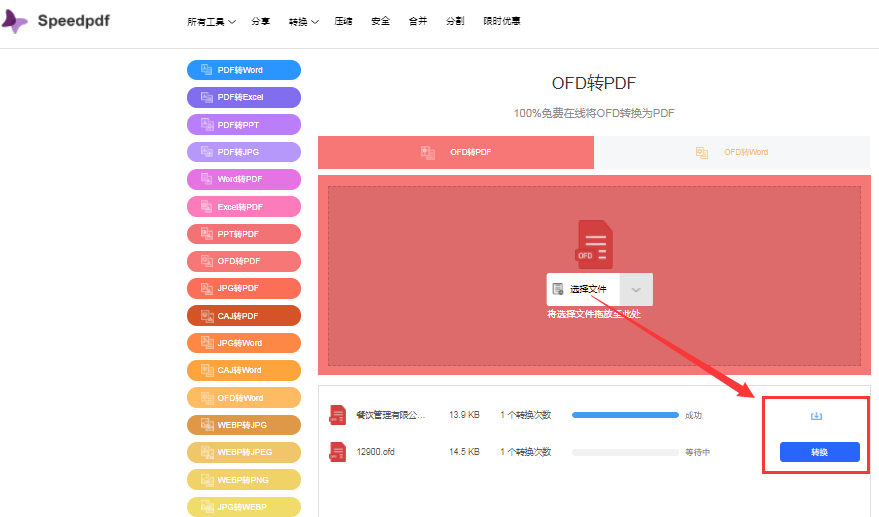Switch to the OFD转PDF tab
The width and height of the screenshot is (879, 517).
tap(456, 152)
